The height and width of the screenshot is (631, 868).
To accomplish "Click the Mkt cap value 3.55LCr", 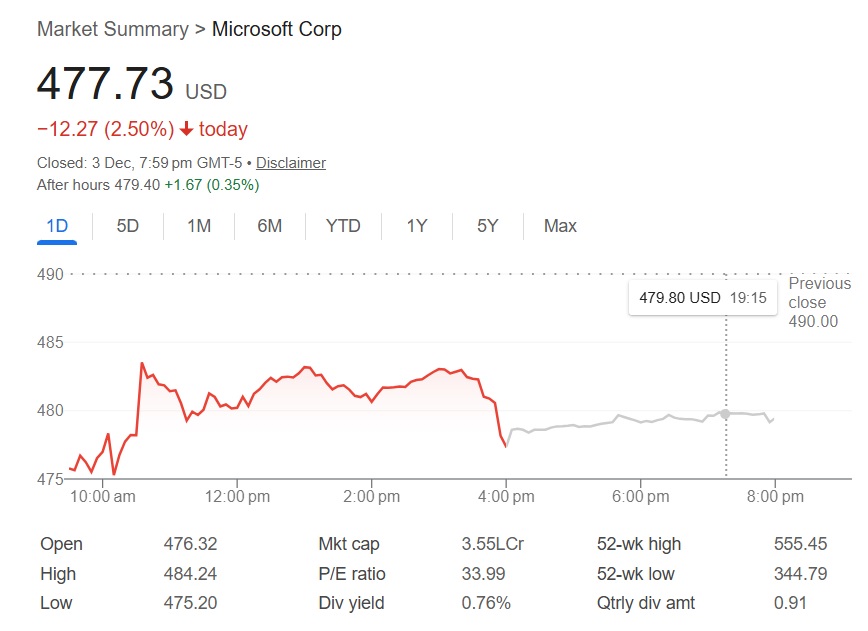I will [x=493, y=545].
